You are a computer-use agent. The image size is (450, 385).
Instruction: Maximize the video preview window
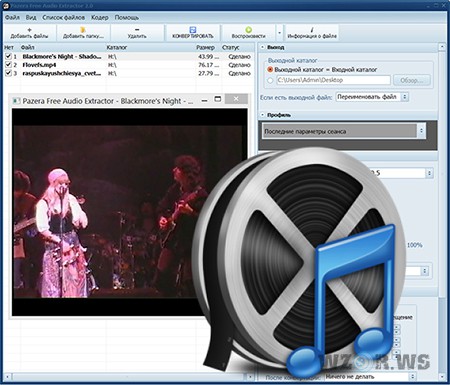[x=218, y=99]
